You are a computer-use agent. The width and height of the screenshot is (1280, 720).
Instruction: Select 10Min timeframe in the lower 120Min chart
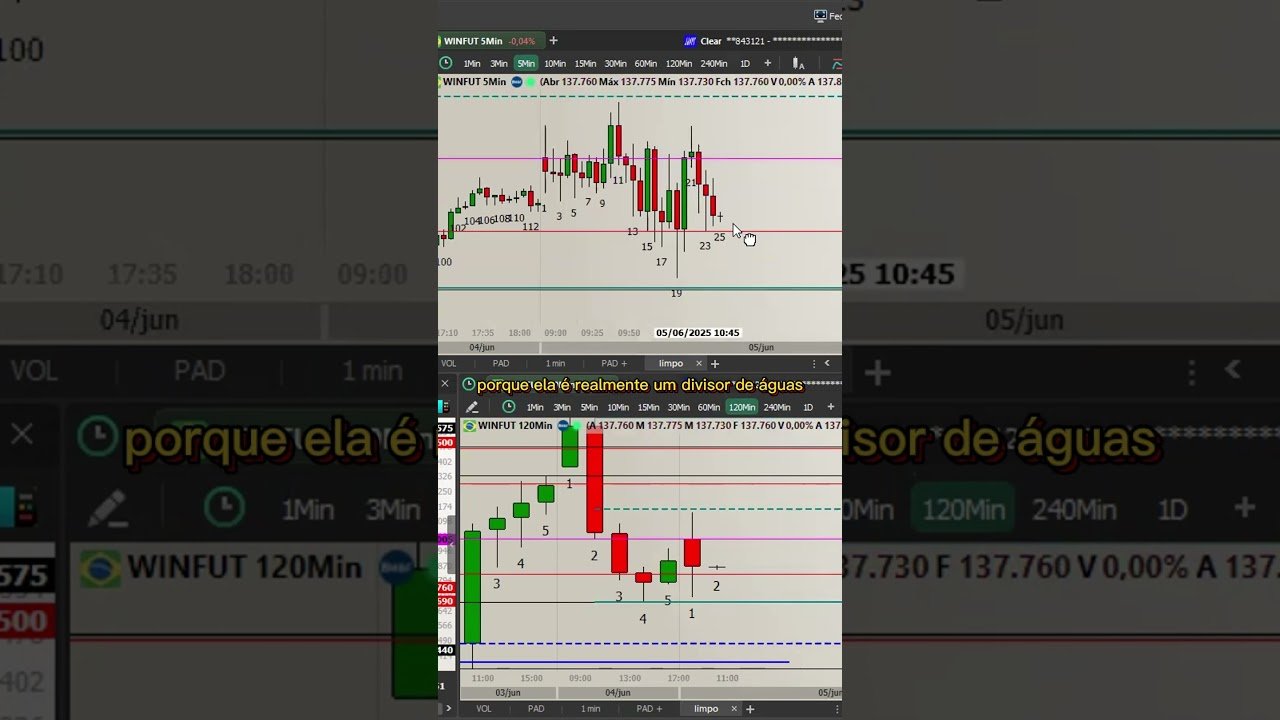[618, 407]
